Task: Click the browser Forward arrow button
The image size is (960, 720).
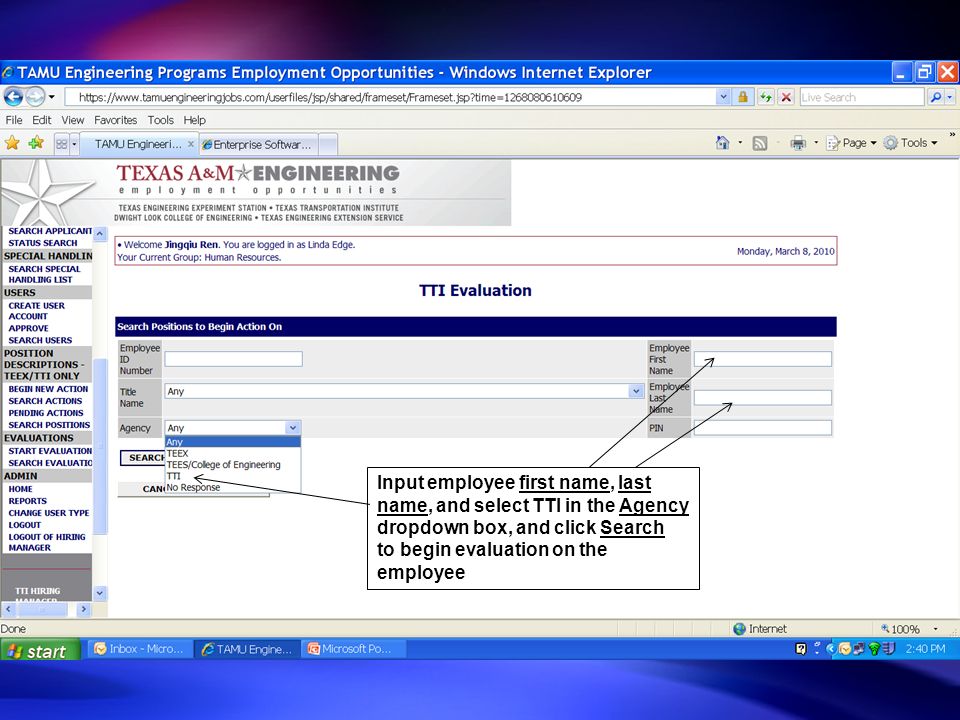Action: [35, 96]
